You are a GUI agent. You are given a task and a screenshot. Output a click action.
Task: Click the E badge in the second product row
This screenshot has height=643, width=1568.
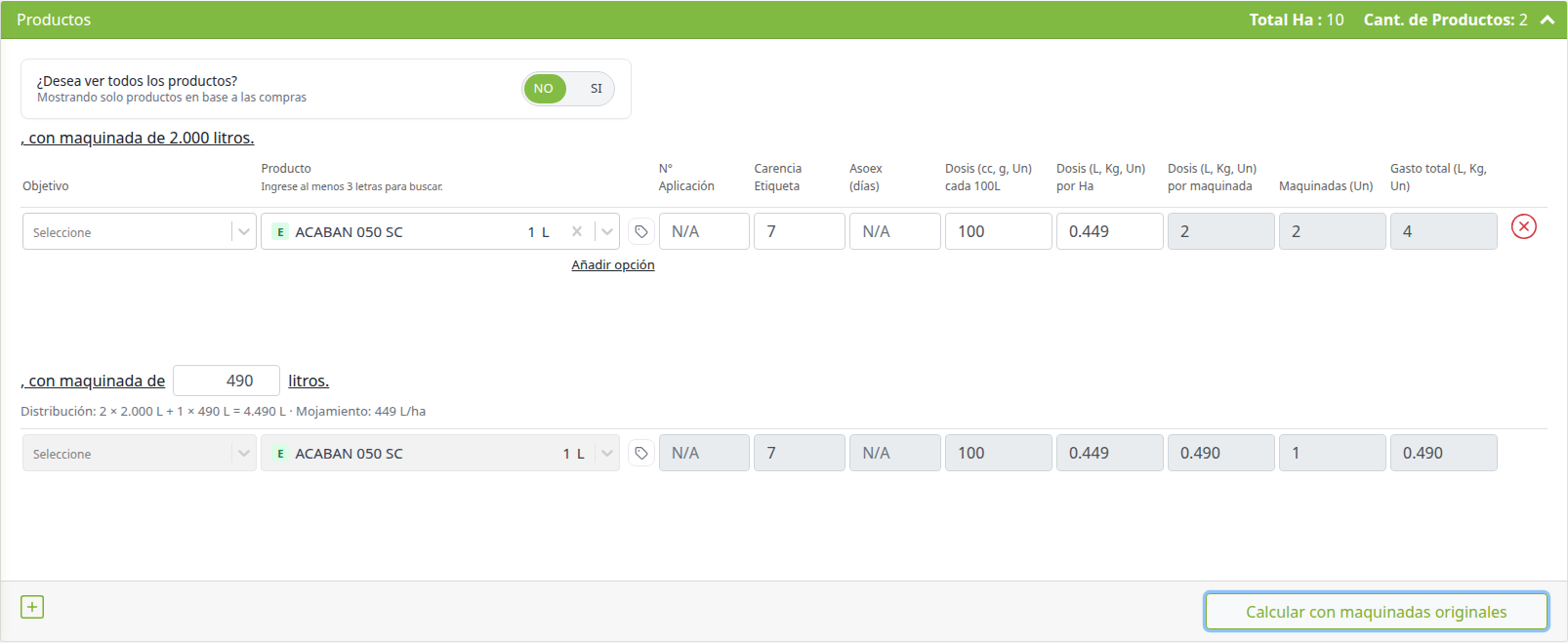280,454
